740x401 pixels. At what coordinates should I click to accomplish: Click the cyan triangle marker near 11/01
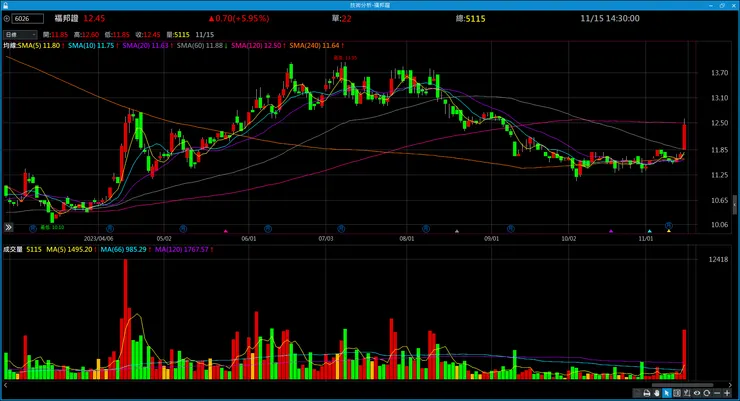[650, 231]
